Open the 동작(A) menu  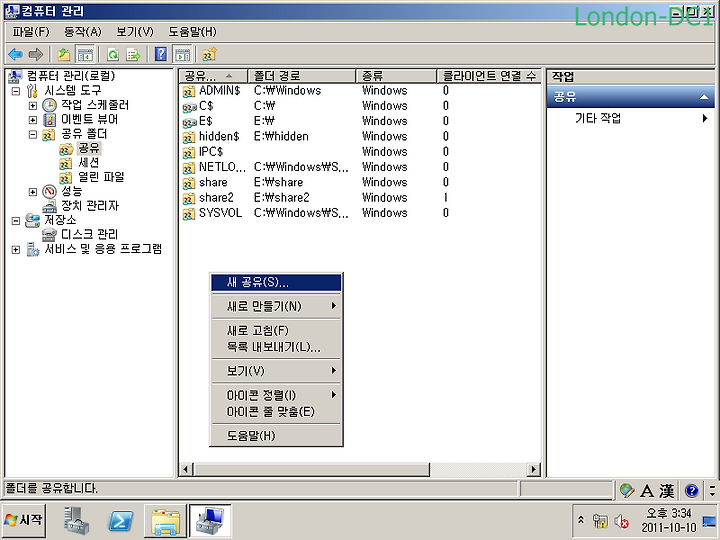pyautogui.click(x=83, y=32)
